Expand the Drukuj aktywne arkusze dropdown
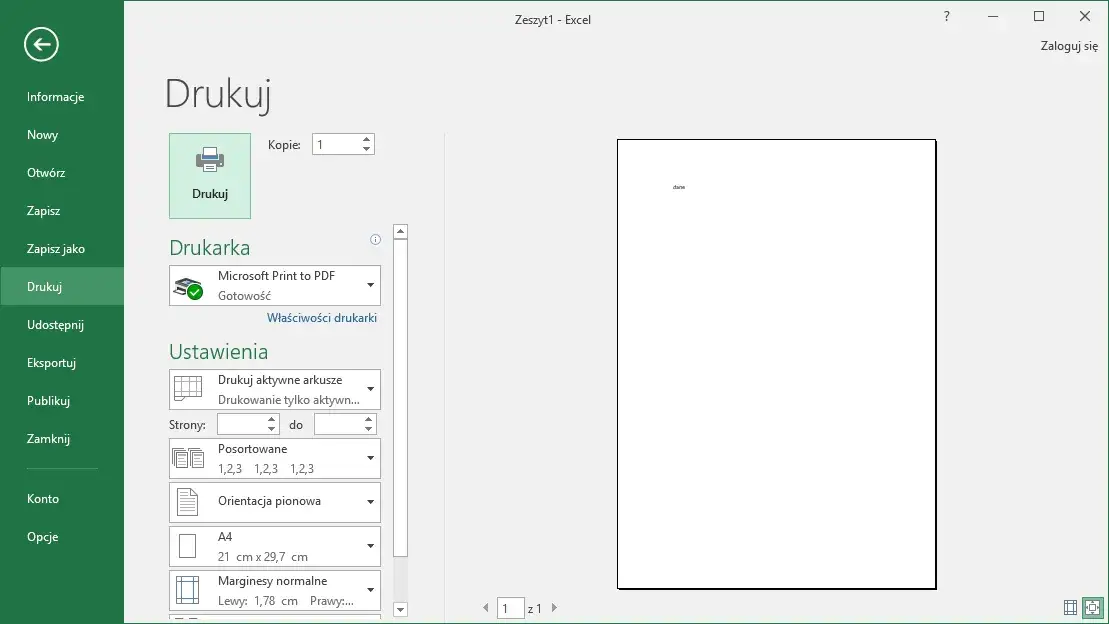The height and width of the screenshot is (624, 1109). click(x=275, y=389)
